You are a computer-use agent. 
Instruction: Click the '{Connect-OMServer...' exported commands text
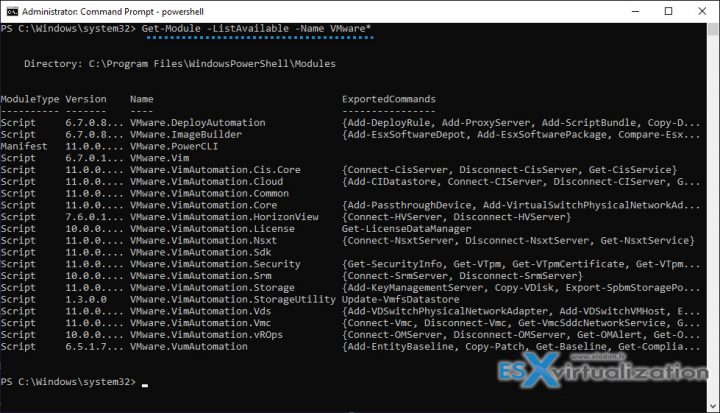[521, 335]
